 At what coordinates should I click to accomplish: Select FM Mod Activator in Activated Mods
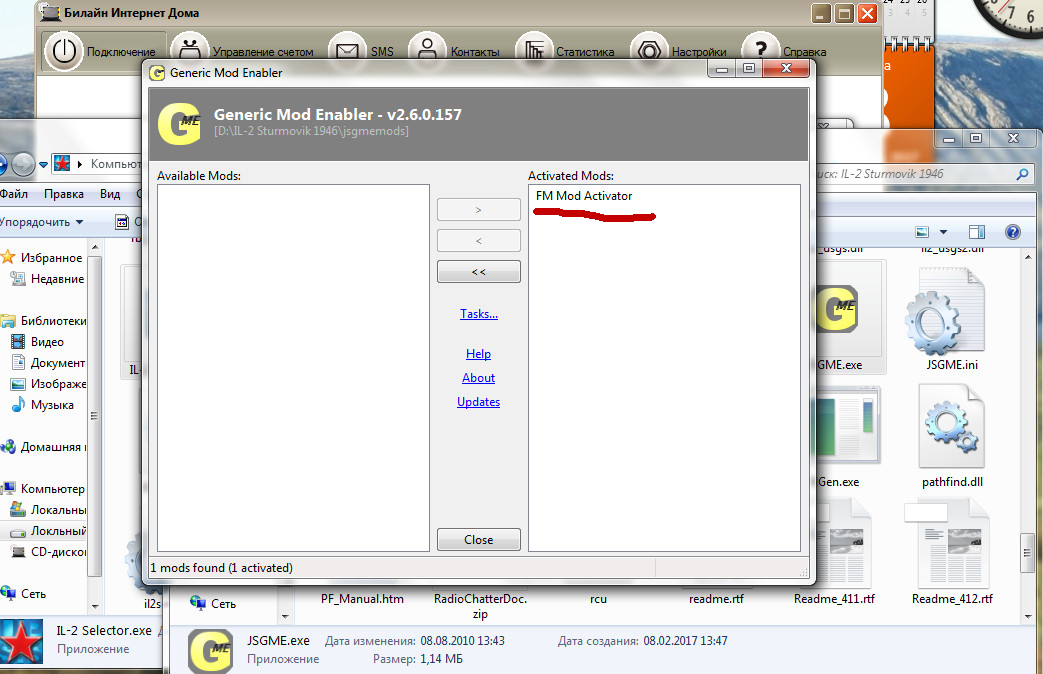(584, 196)
